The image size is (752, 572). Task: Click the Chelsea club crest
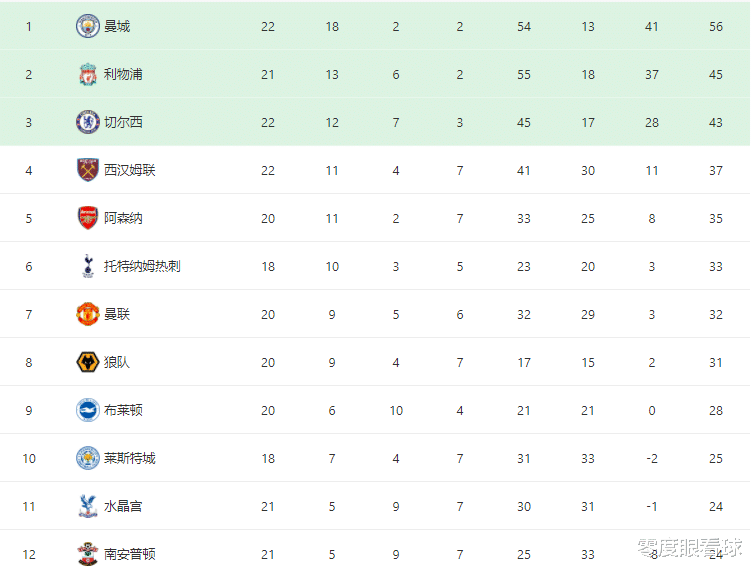[x=88, y=122]
